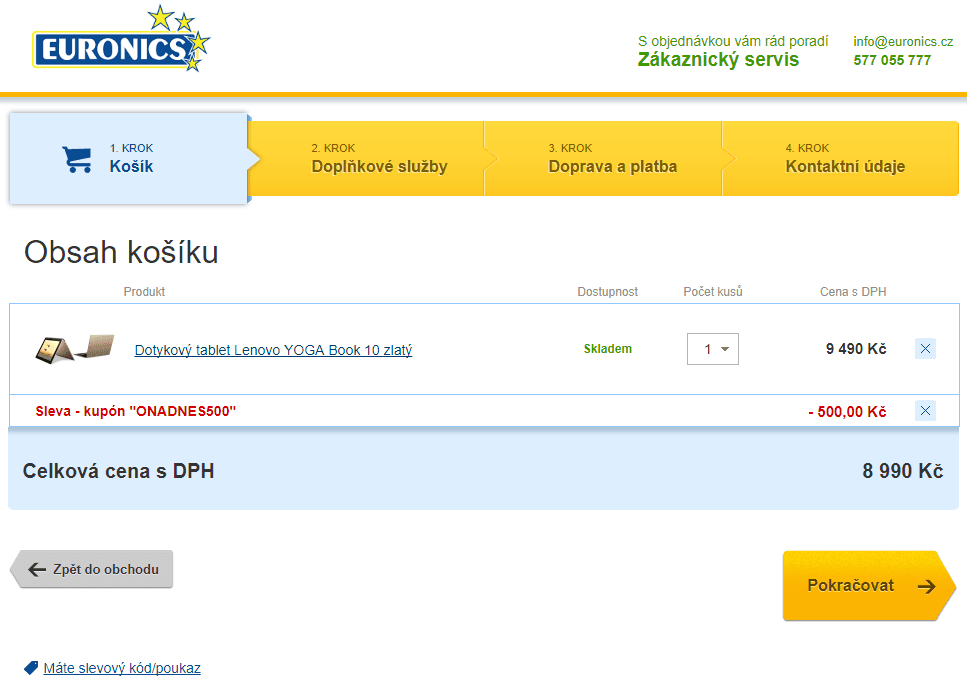This screenshot has height=691, width=967.
Task: Click the 8 990 Kč total price
Action: tap(903, 471)
